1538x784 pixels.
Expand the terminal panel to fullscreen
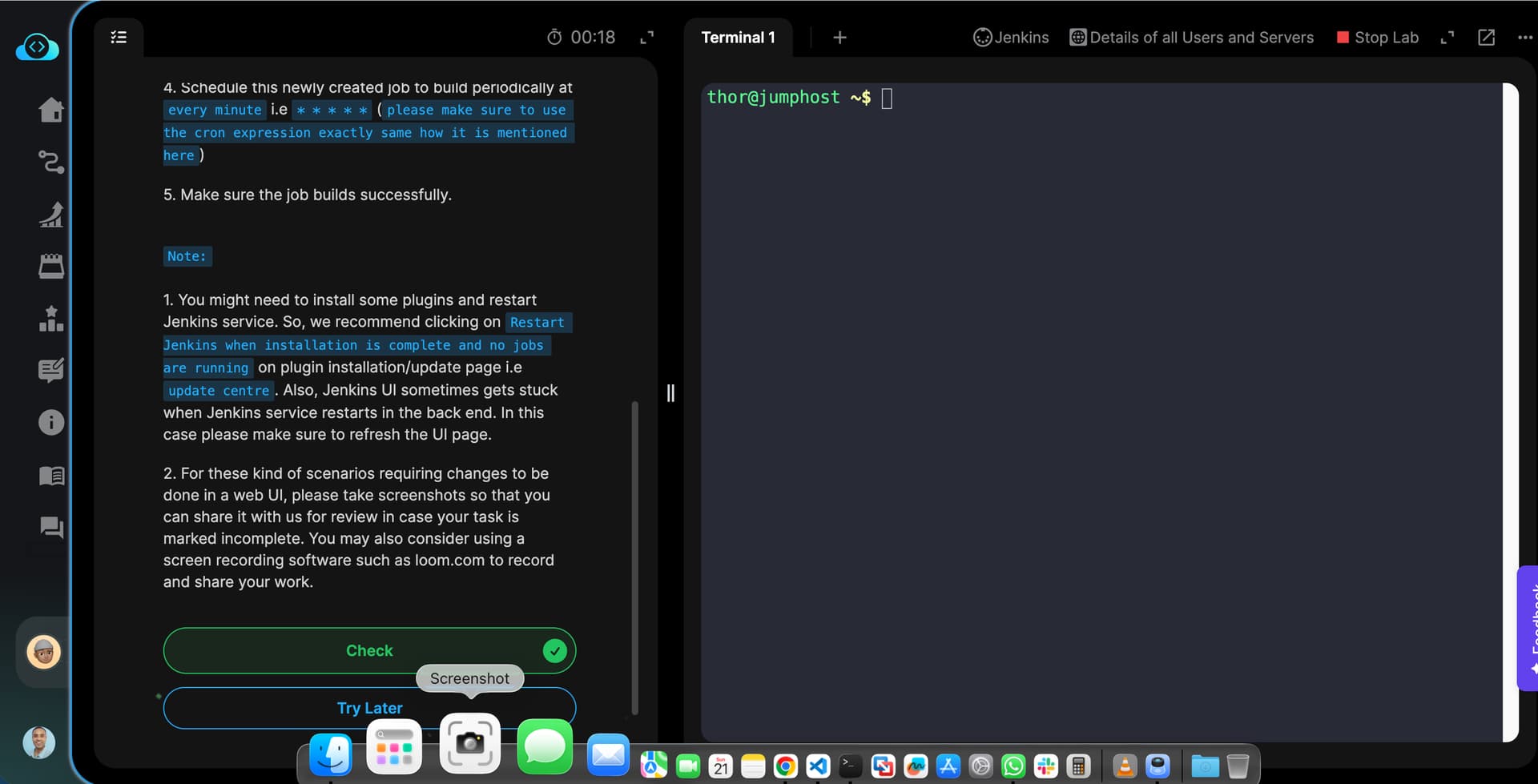tap(1447, 38)
